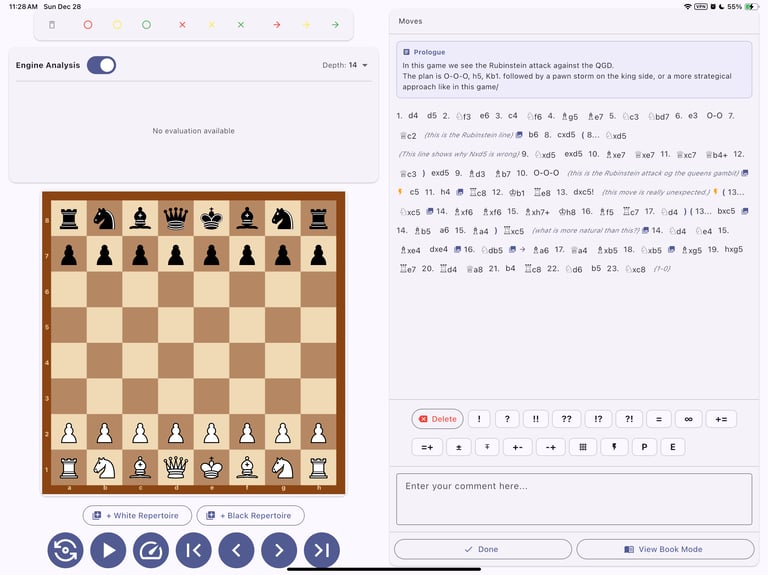Select the move Nbd7 in the move list

658,116
